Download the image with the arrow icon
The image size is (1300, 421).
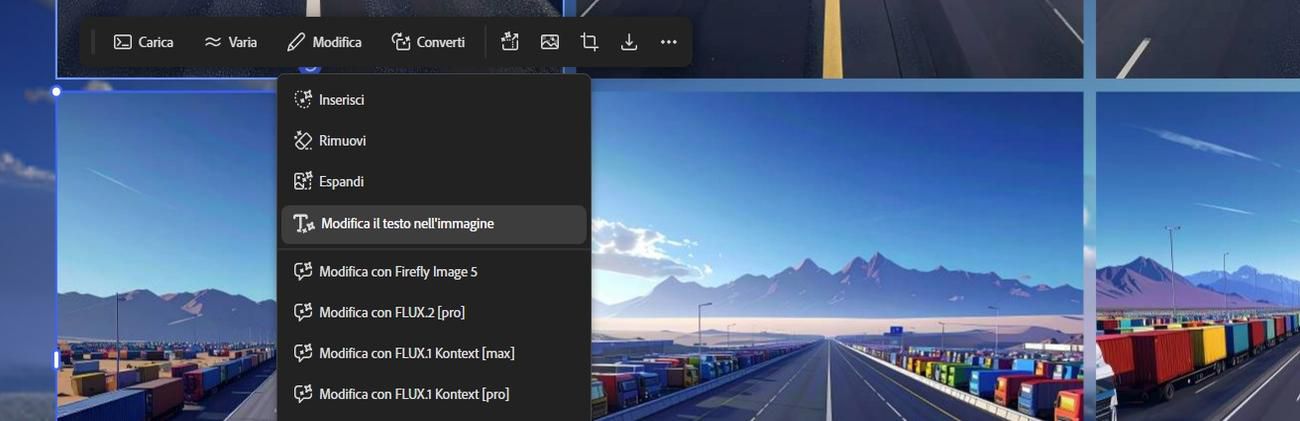(x=629, y=42)
